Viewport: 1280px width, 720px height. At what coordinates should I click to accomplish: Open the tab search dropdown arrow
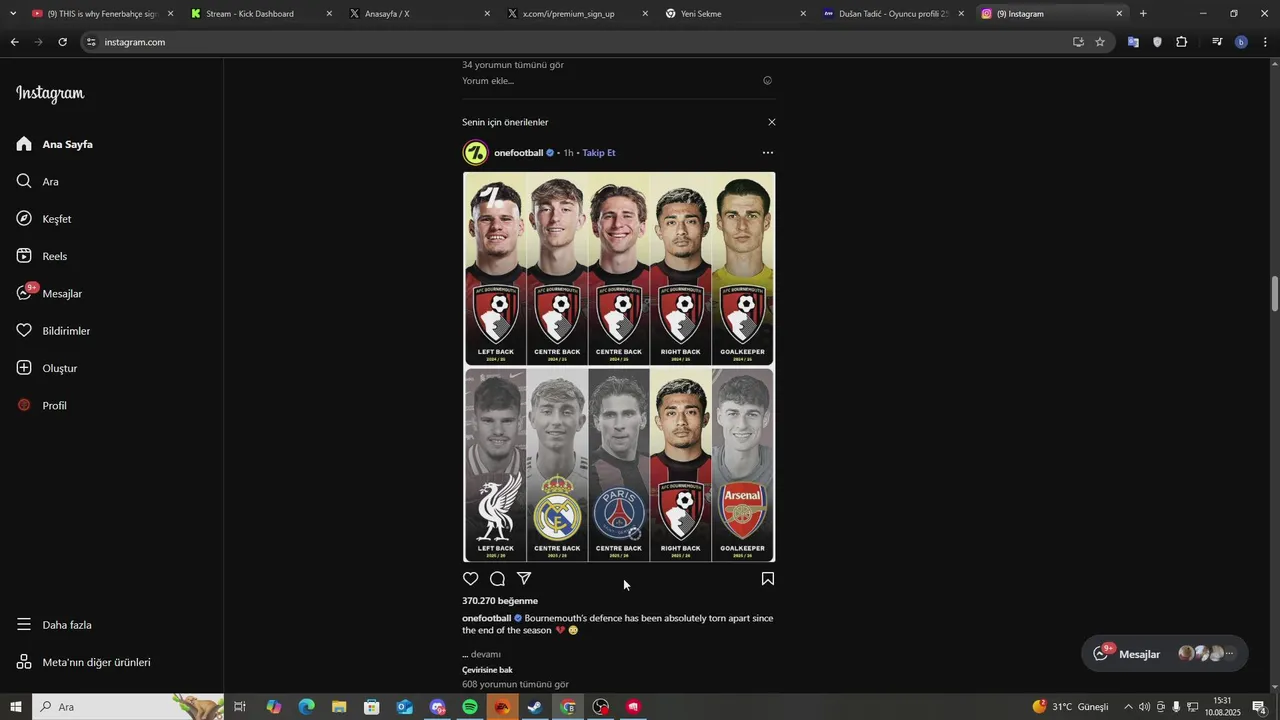(12, 14)
